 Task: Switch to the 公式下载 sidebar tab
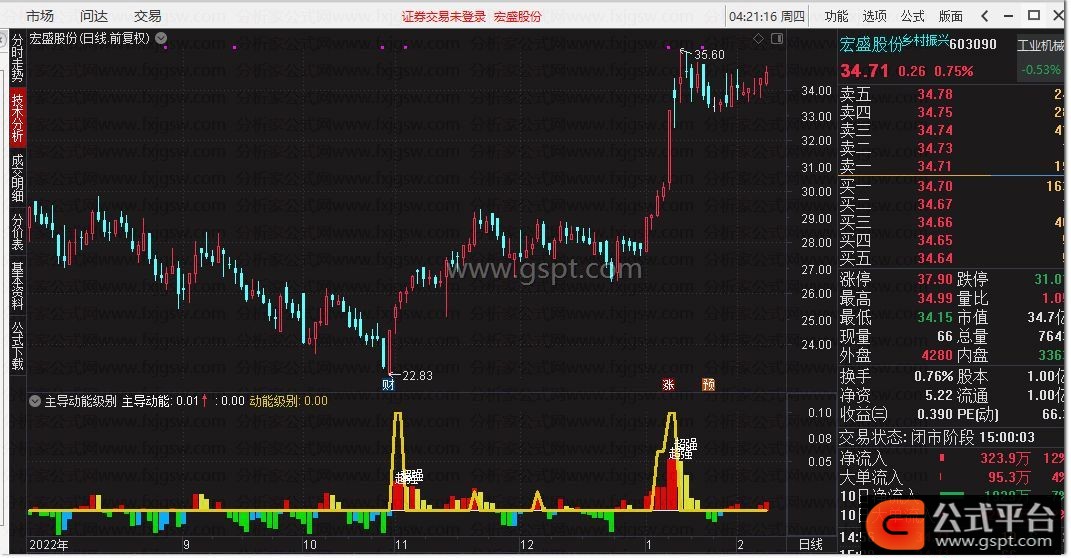click(x=17, y=345)
